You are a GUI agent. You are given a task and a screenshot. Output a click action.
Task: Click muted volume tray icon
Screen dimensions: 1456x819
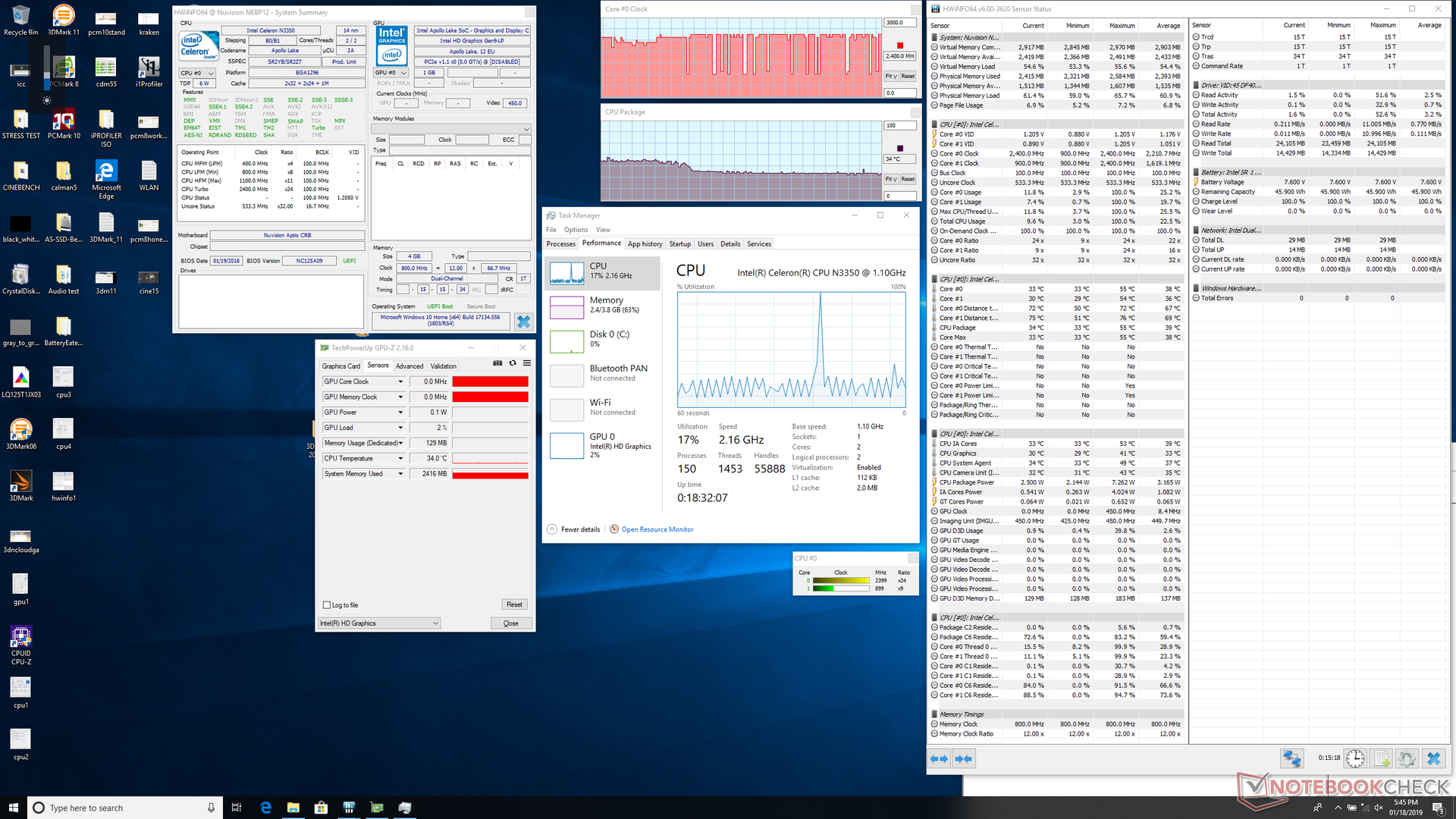point(1378,808)
